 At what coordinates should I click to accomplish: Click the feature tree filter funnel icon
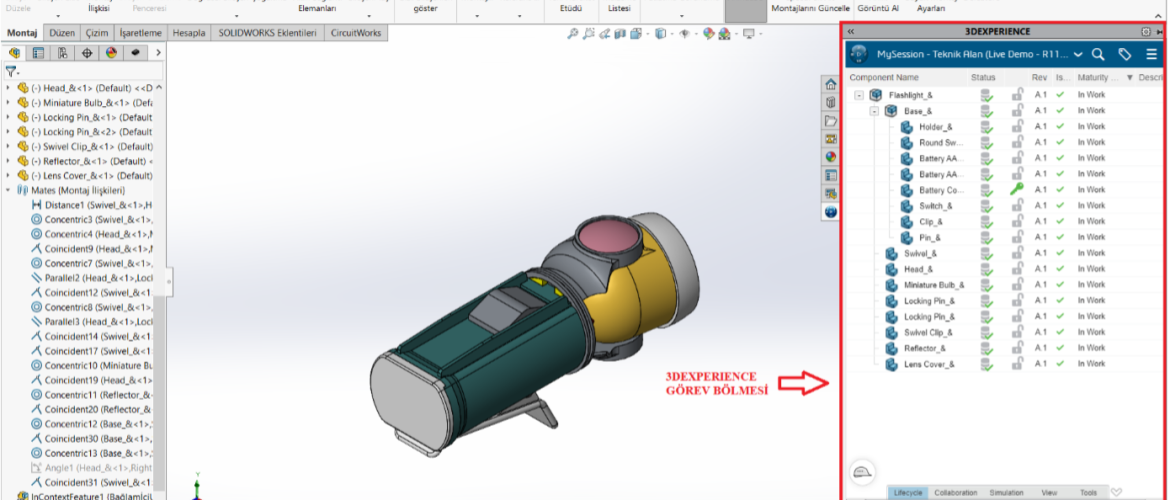tap(11, 72)
